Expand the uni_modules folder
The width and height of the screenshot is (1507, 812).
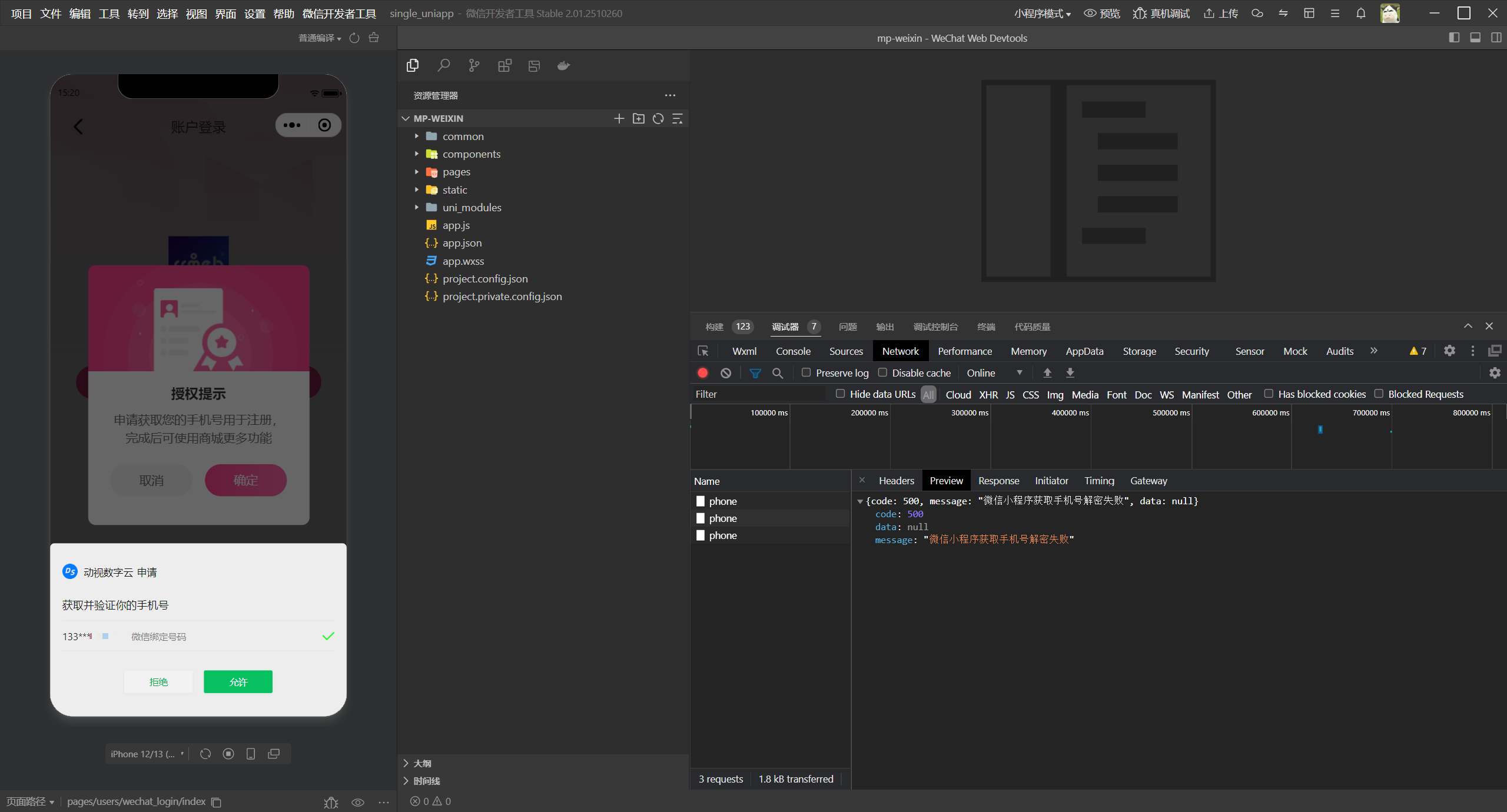[417, 208]
